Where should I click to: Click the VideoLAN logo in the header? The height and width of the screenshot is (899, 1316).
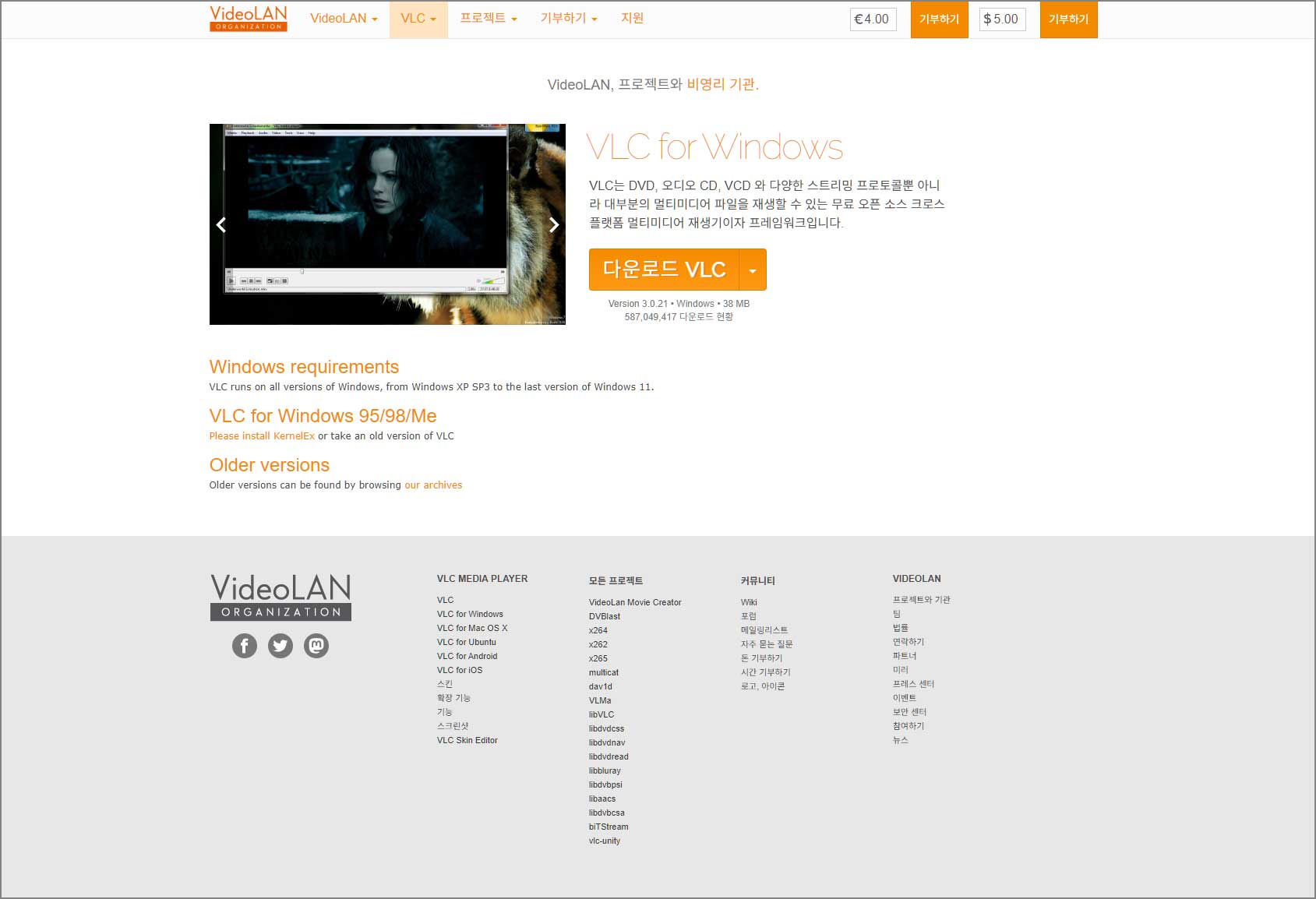pyautogui.click(x=247, y=17)
